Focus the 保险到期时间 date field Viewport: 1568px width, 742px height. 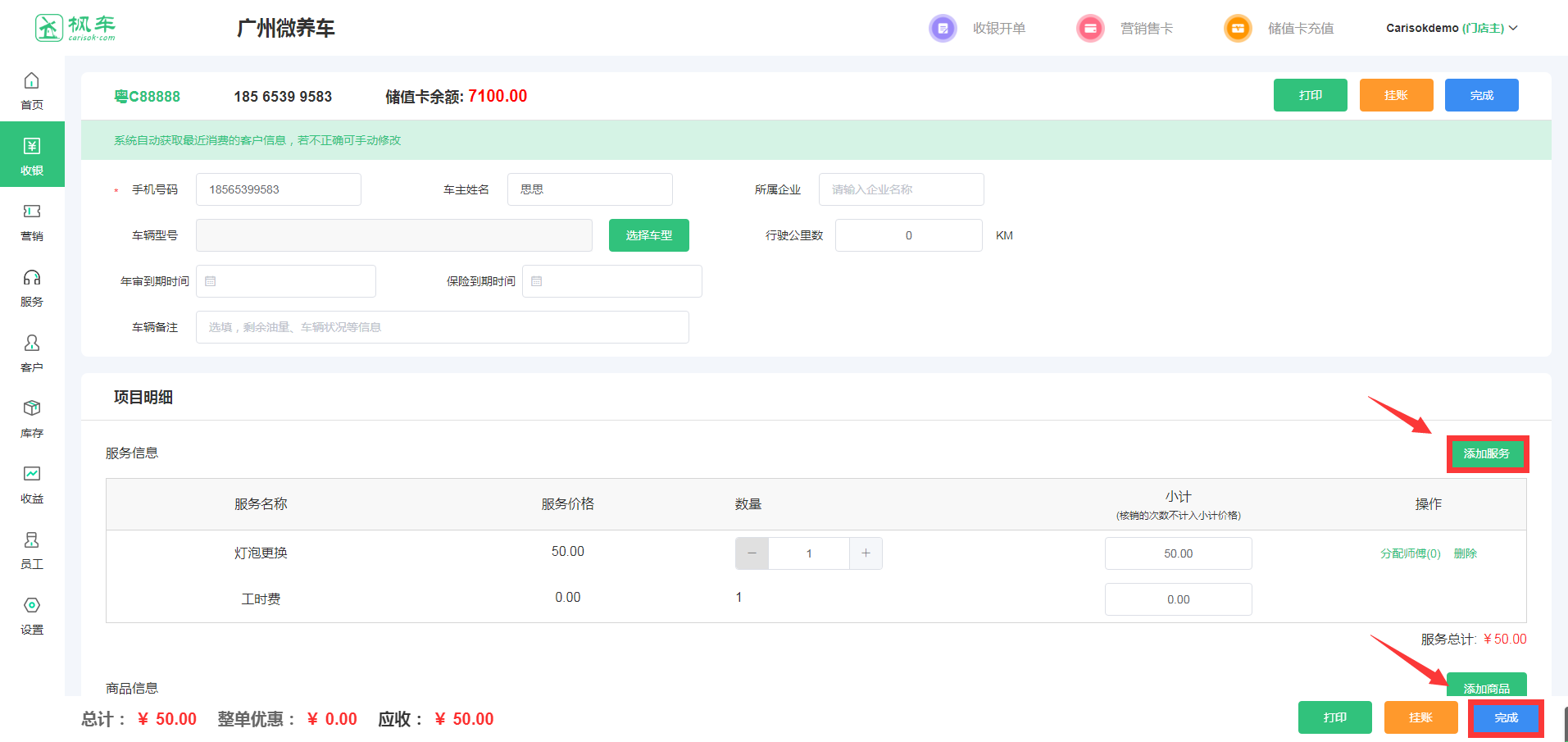pos(612,281)
